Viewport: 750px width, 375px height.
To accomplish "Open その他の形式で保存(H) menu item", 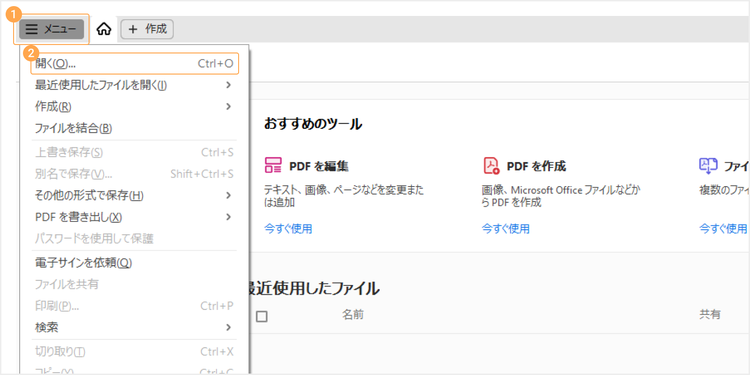I will [134, 195].
